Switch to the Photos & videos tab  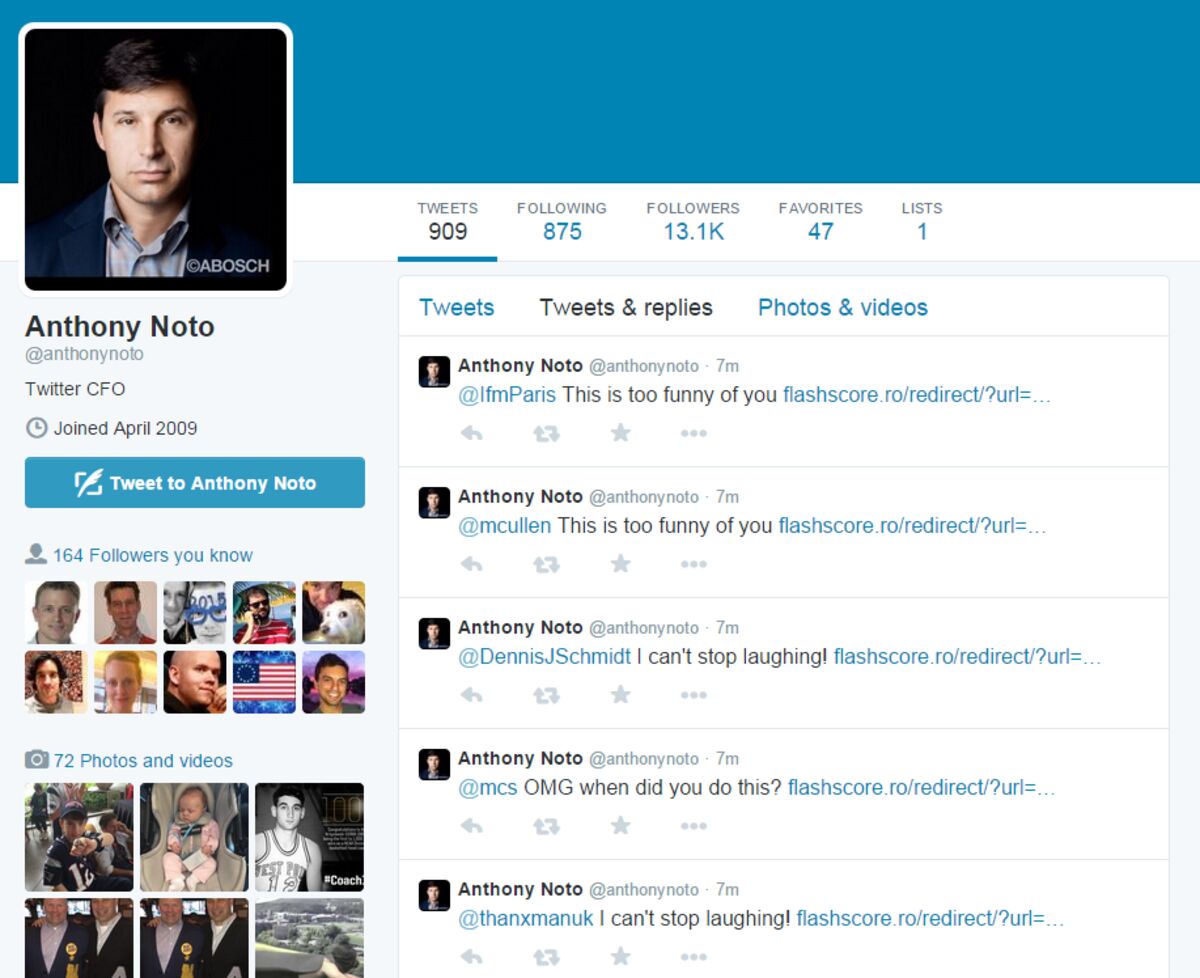(842, 307)
